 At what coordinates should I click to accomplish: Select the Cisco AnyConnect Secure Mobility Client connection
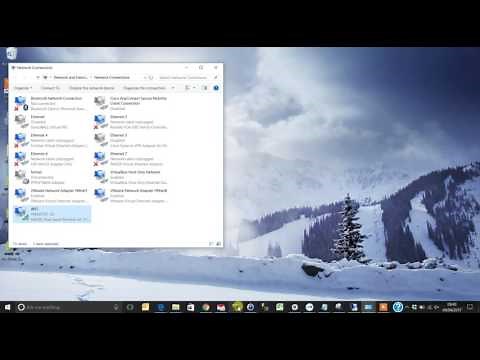(132, 103)
